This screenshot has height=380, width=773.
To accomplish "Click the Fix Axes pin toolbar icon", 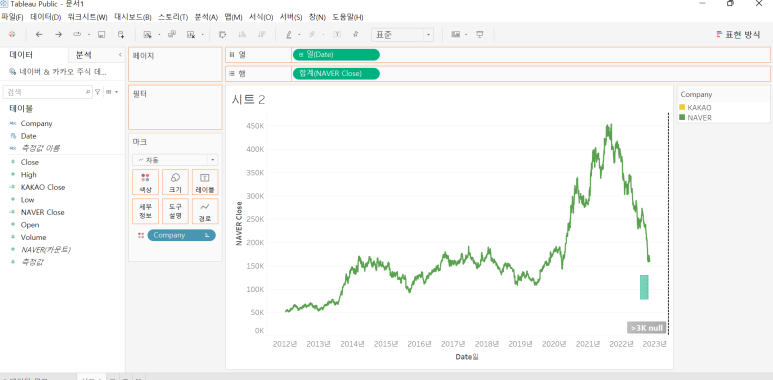I will pos(355,35).
